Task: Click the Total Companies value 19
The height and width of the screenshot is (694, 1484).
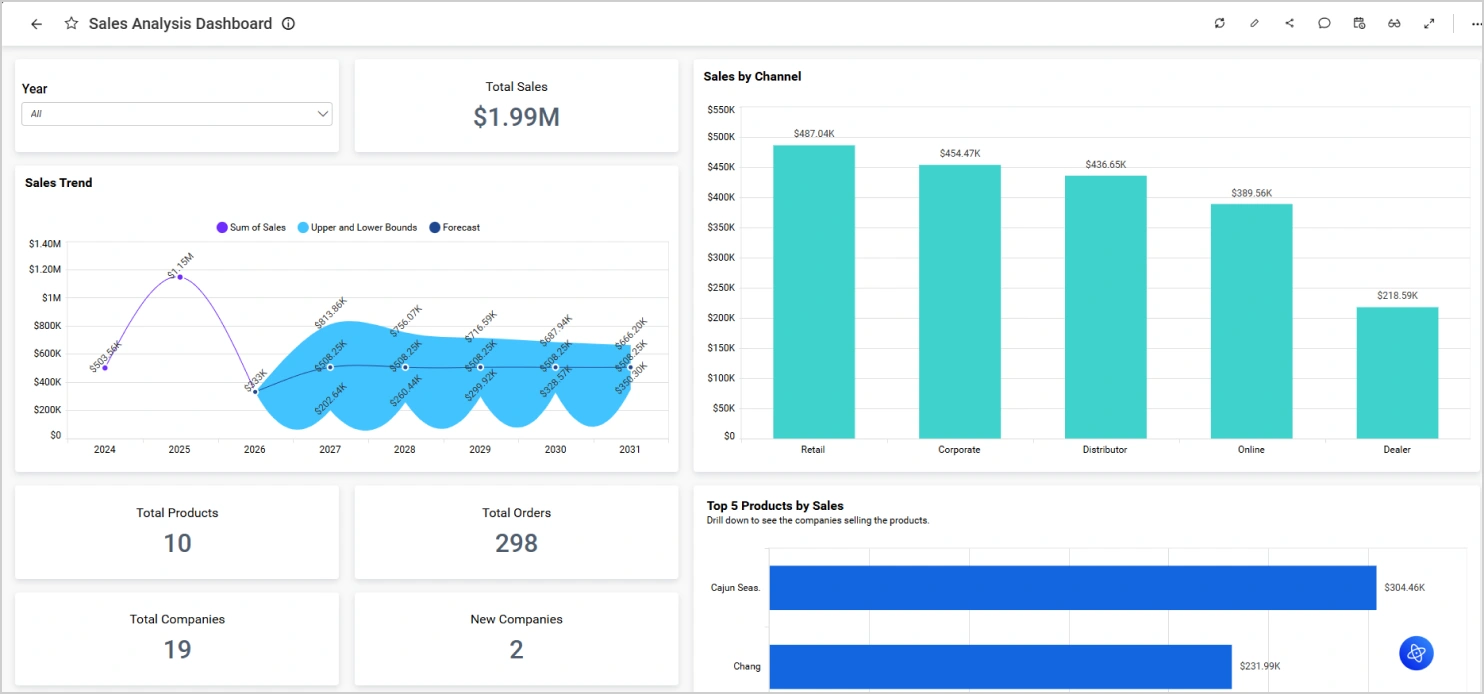Action: coord(177,650)
